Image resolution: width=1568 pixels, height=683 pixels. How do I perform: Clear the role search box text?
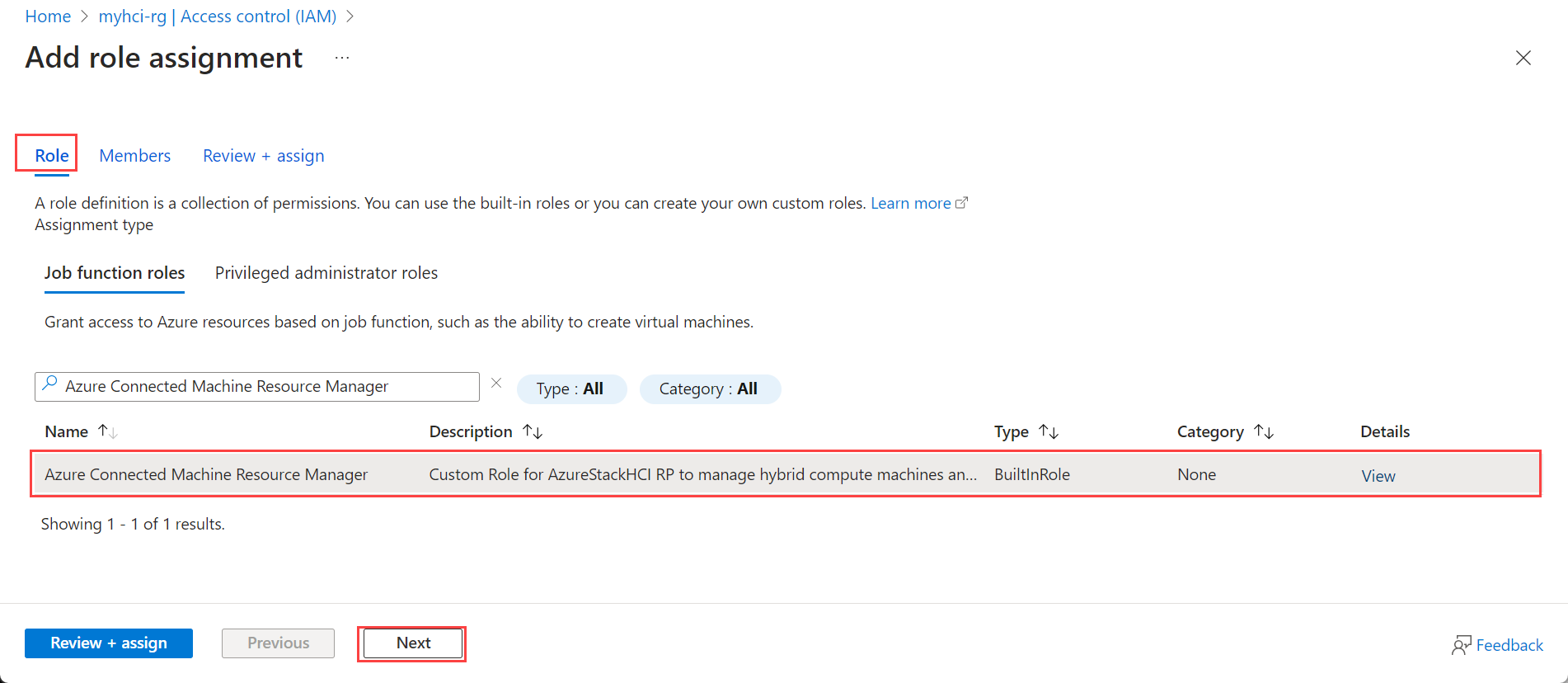(x=496, y=384)
